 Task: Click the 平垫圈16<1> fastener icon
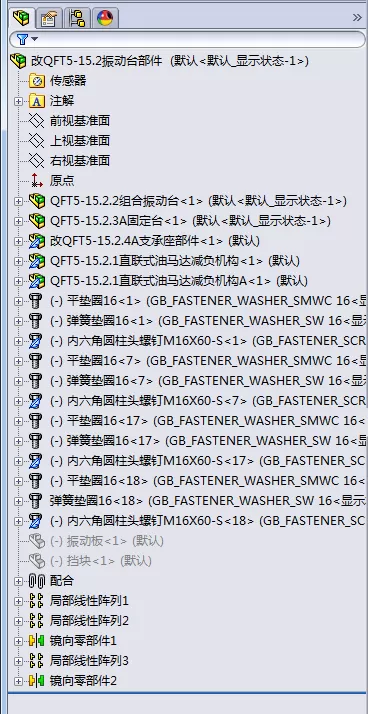coord(36,301)
